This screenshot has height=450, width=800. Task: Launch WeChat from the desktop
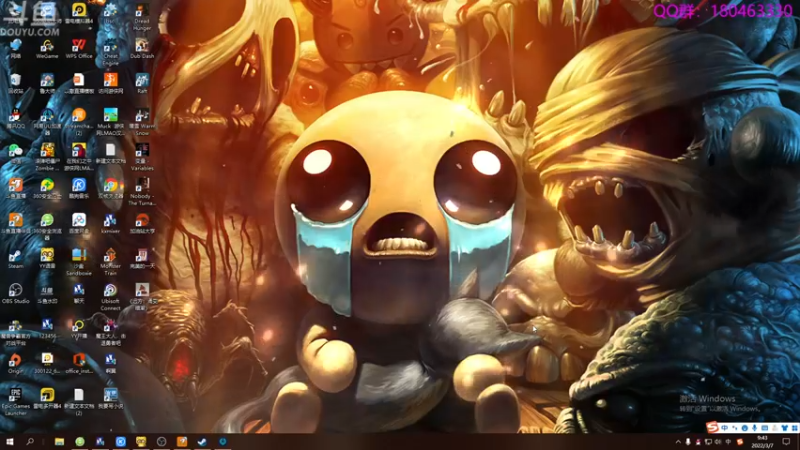click(15, 154)
